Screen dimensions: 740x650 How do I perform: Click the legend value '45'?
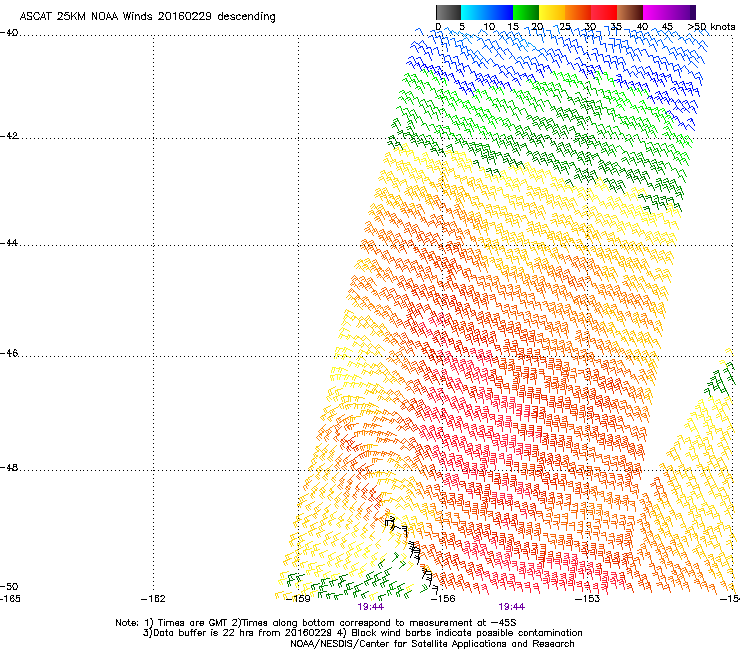[667, 26]
